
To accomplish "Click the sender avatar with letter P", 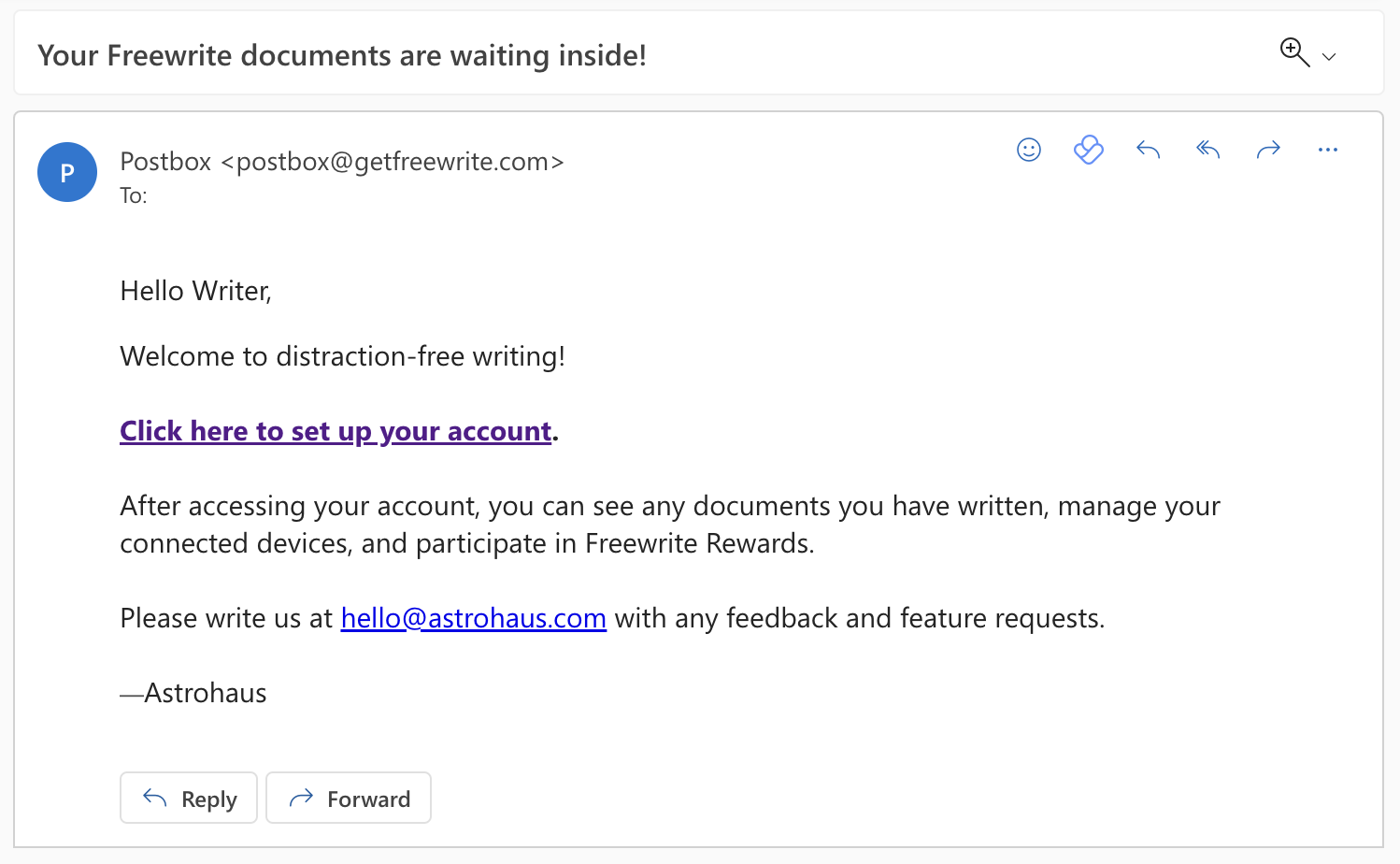I will click(67, 172).
